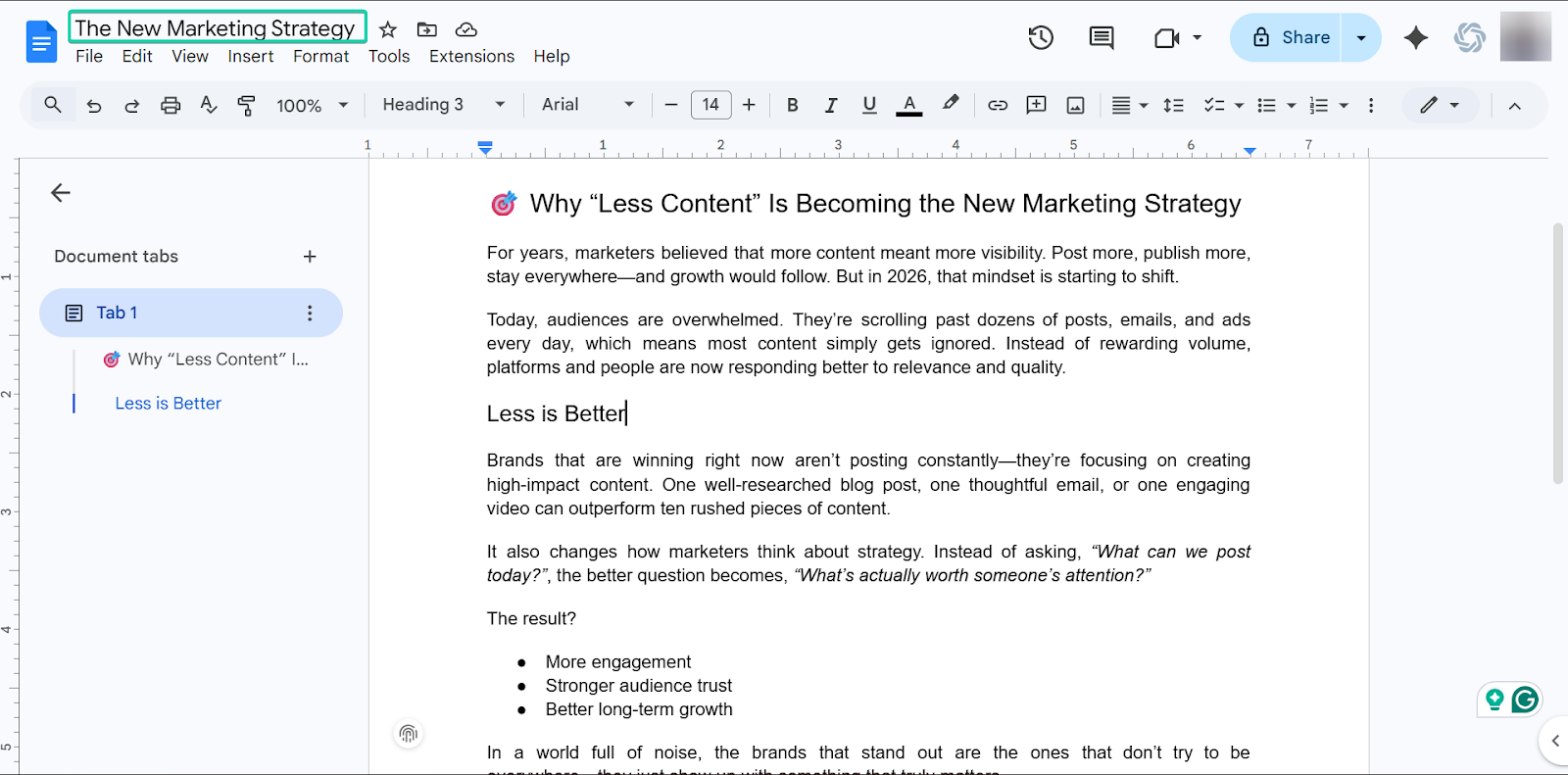Viewport: 1568px width, 775px height.
Task: Star this document
Action: tap(388, 29)
